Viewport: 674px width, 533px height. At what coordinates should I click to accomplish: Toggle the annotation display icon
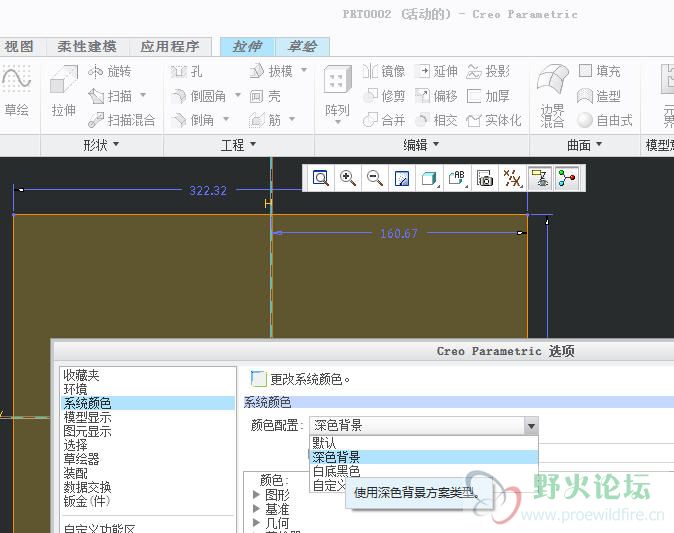tap(540, 178)
